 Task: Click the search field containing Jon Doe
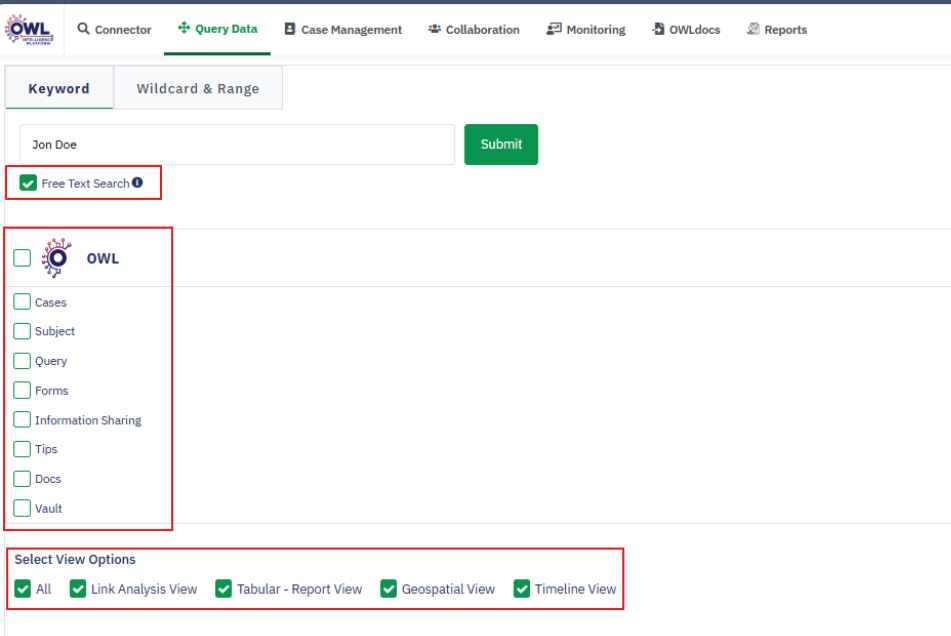(x=235, y=144)
